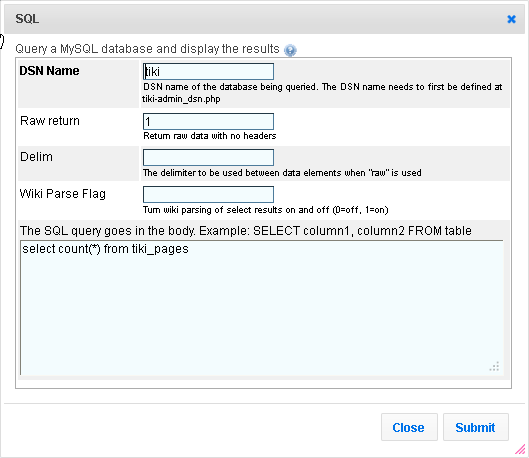Click the tiki-admin_dsn.php text

tap(181, 99)
